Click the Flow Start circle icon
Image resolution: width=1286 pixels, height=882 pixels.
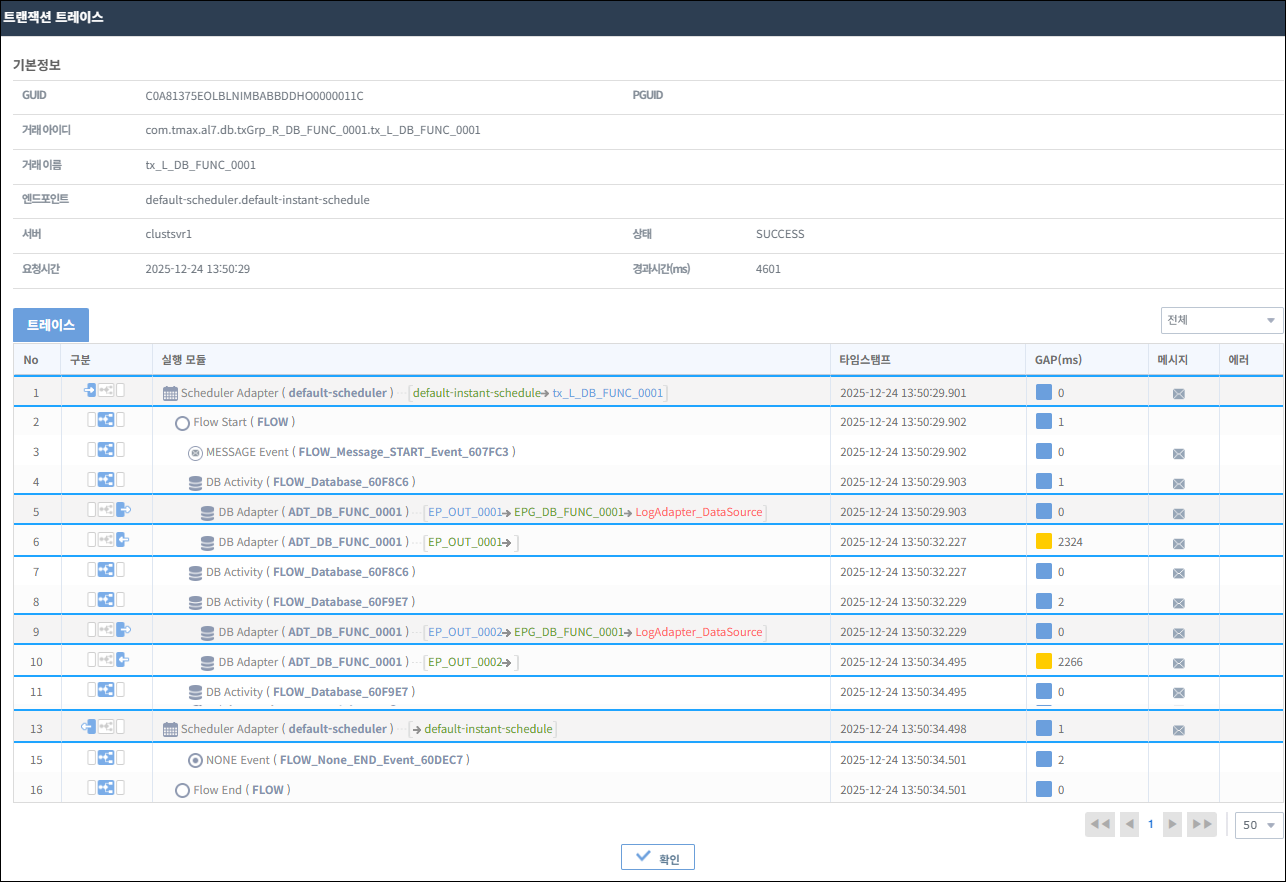(182, 423)
